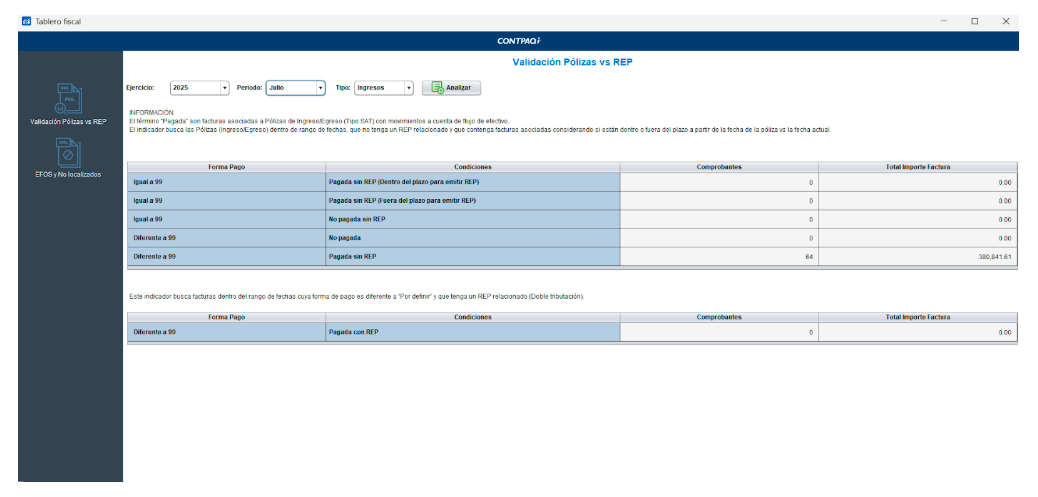Image resolution: width=1038 pixels, height=497 pixels.
Task: Select the Pagada sin REP row with 64 comprobantes
Action: click(472, 257)
